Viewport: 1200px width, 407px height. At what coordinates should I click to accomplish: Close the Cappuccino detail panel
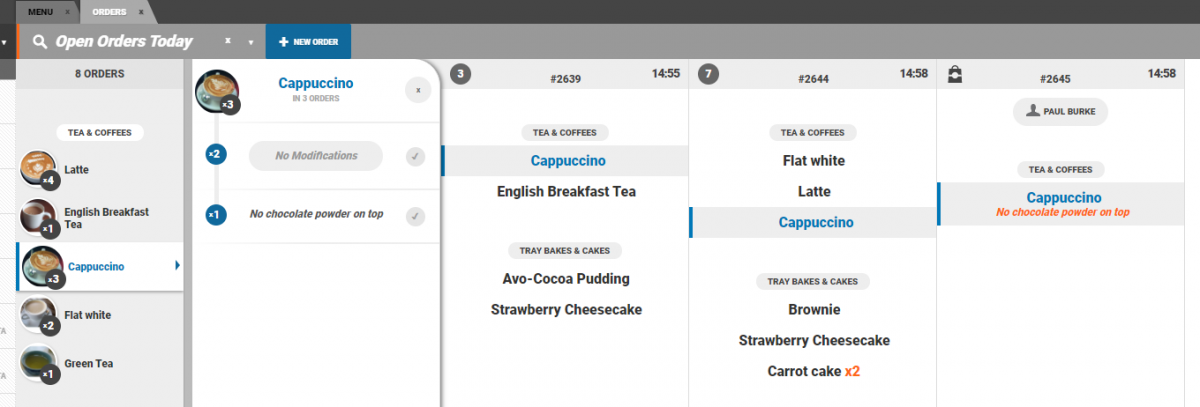(x=417, y=90)
